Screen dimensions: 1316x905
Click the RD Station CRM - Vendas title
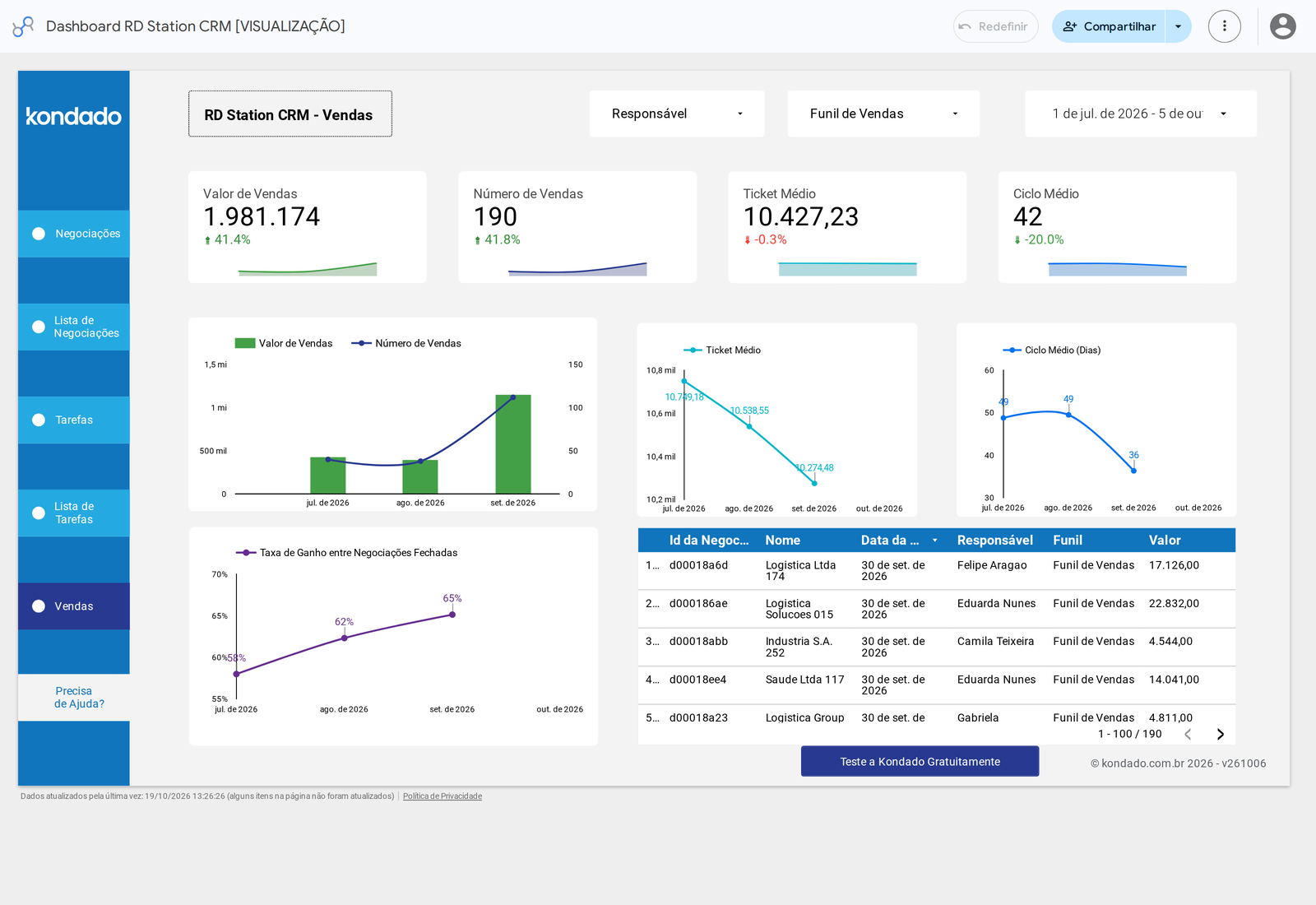pyautogui.click(x=290, y=114)
